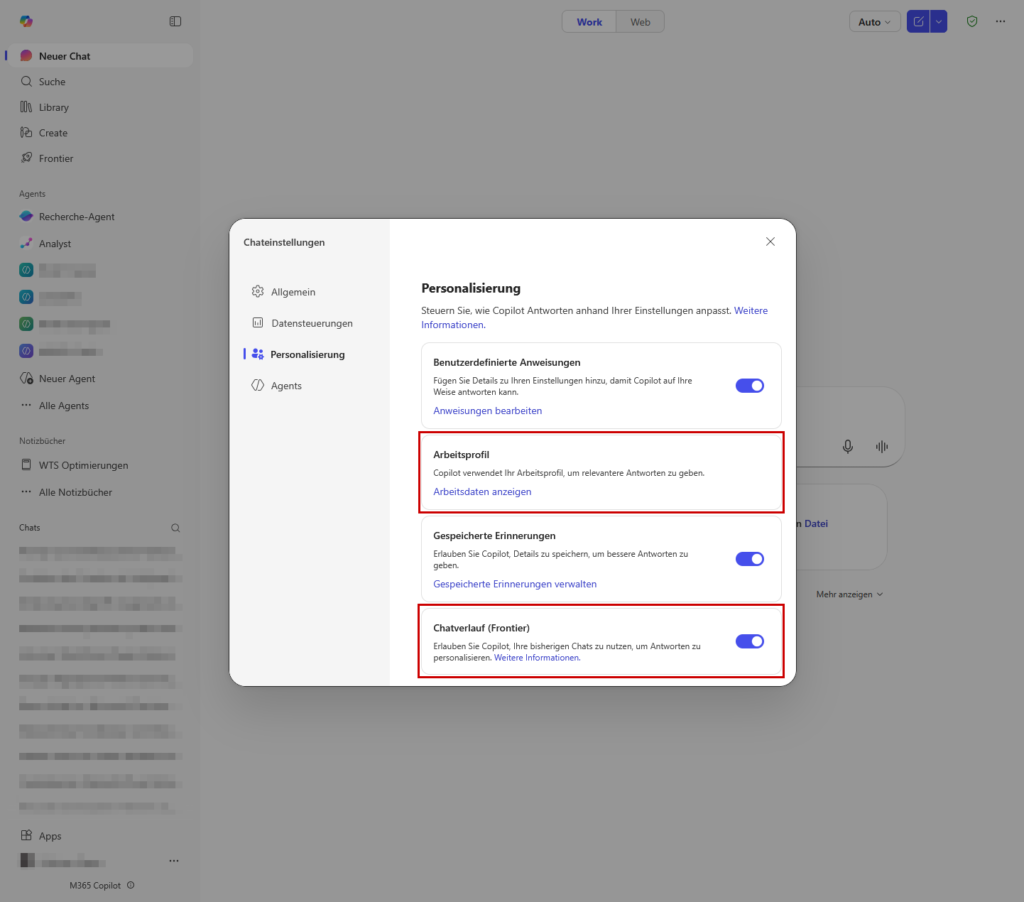Open the WTS Optimierungen notebook
This screenshot has height=902, width=1024.
(x=83, y=465)
